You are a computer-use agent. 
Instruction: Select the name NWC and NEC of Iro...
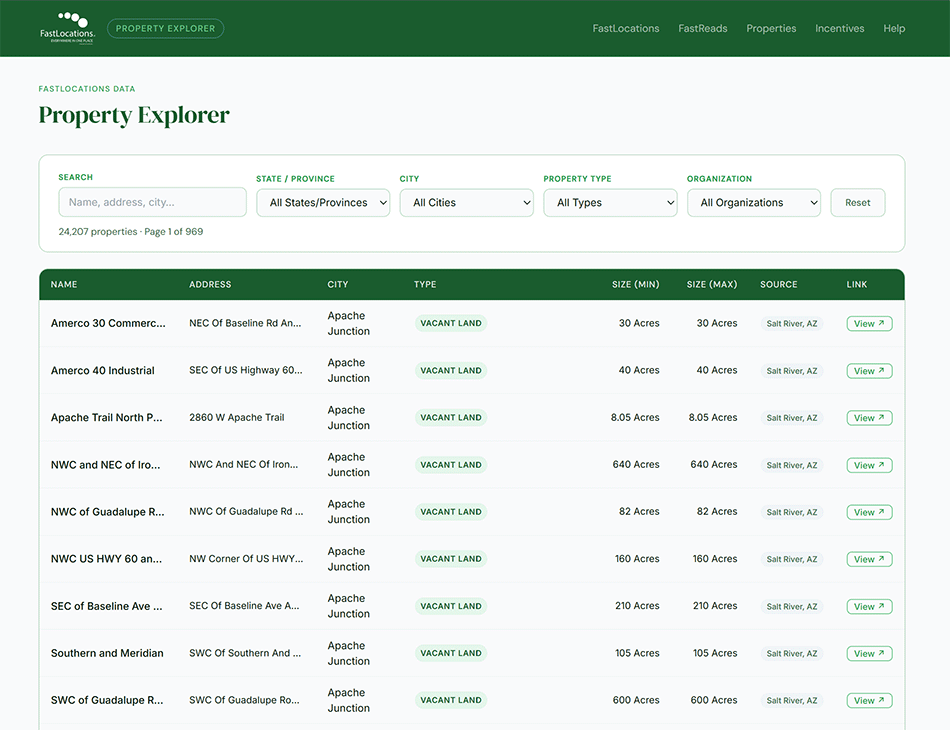(x=105, y=465)
